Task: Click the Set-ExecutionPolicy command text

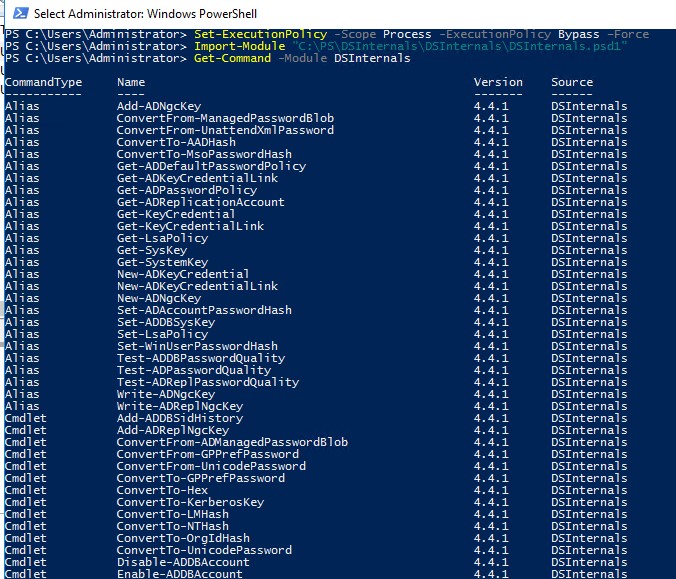Action: [x=250, y=35]
